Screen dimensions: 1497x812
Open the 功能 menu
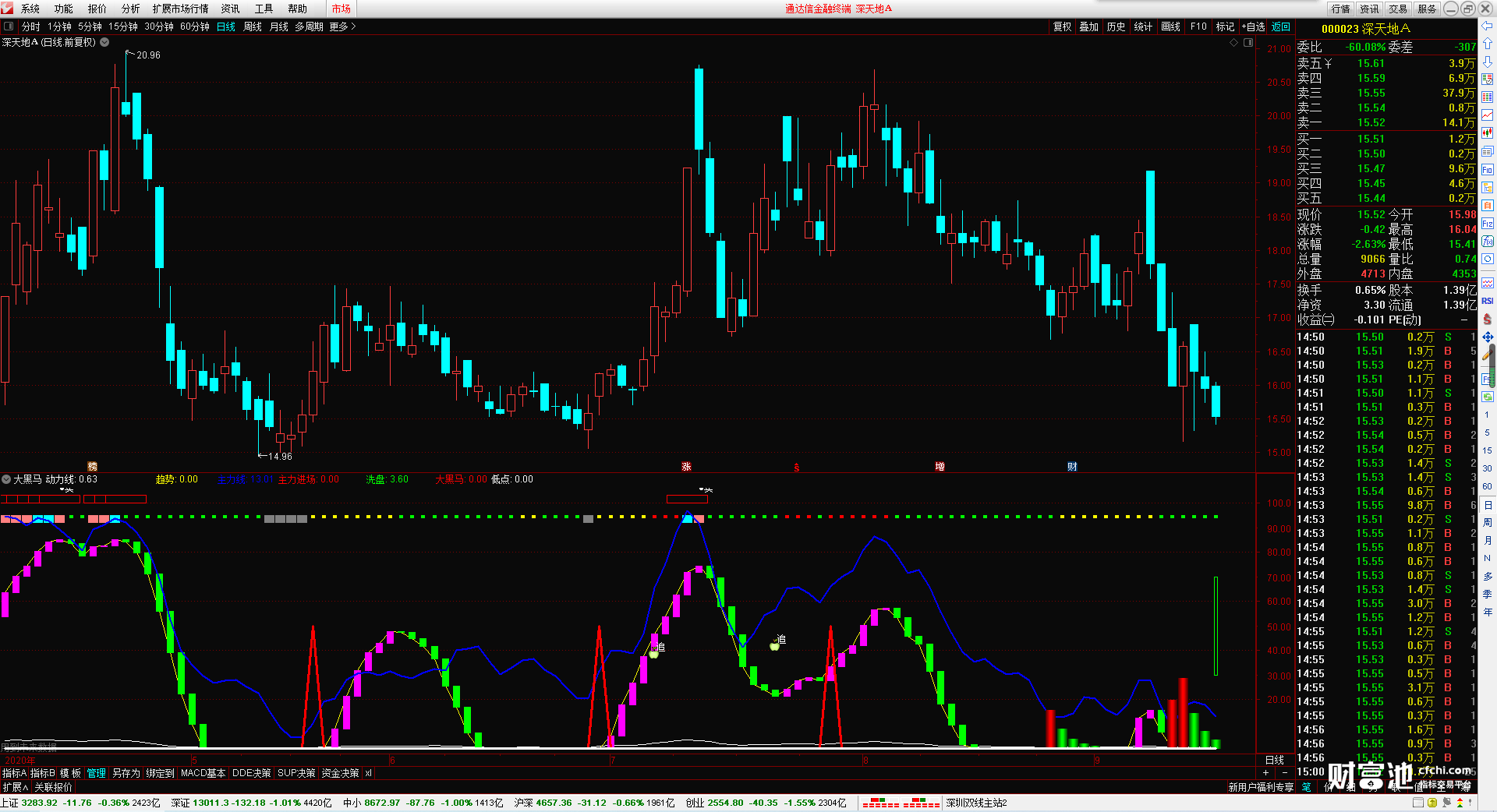point(64,9)
